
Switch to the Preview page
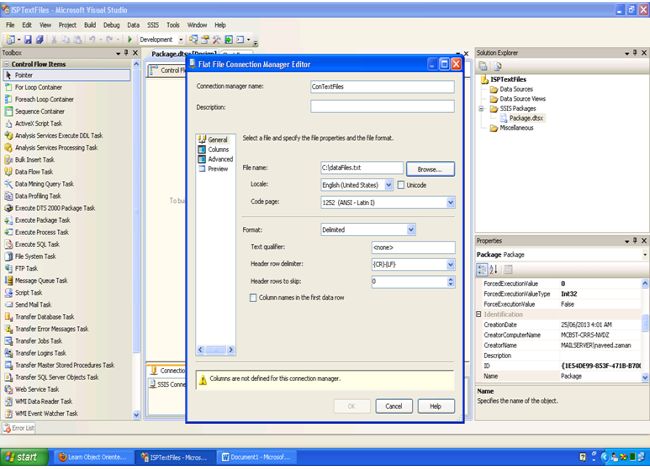[218, 169]
